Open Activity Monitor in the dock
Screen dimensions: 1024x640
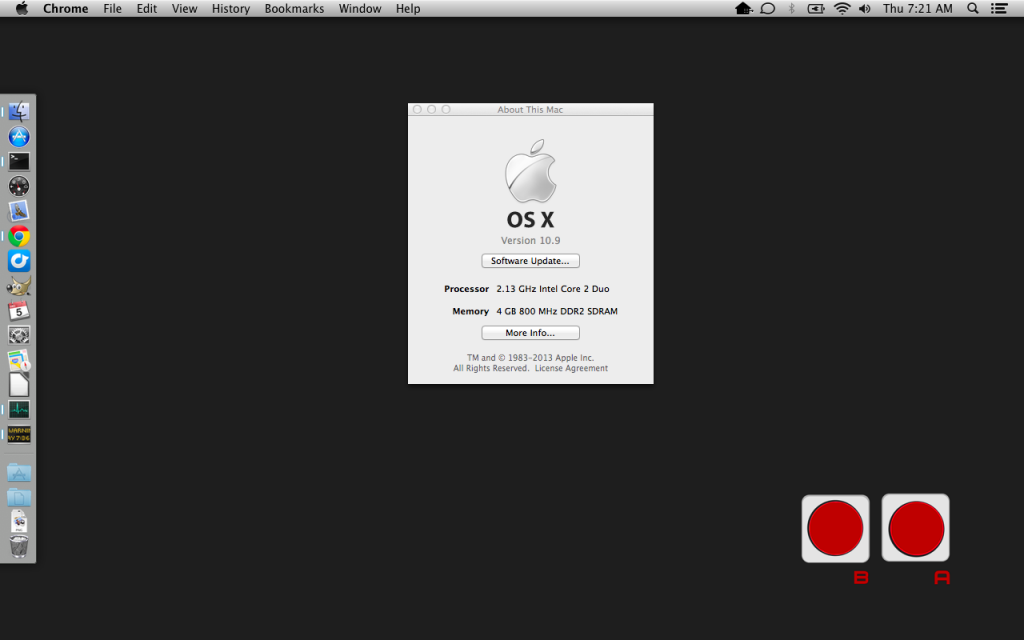coord(19,409)
